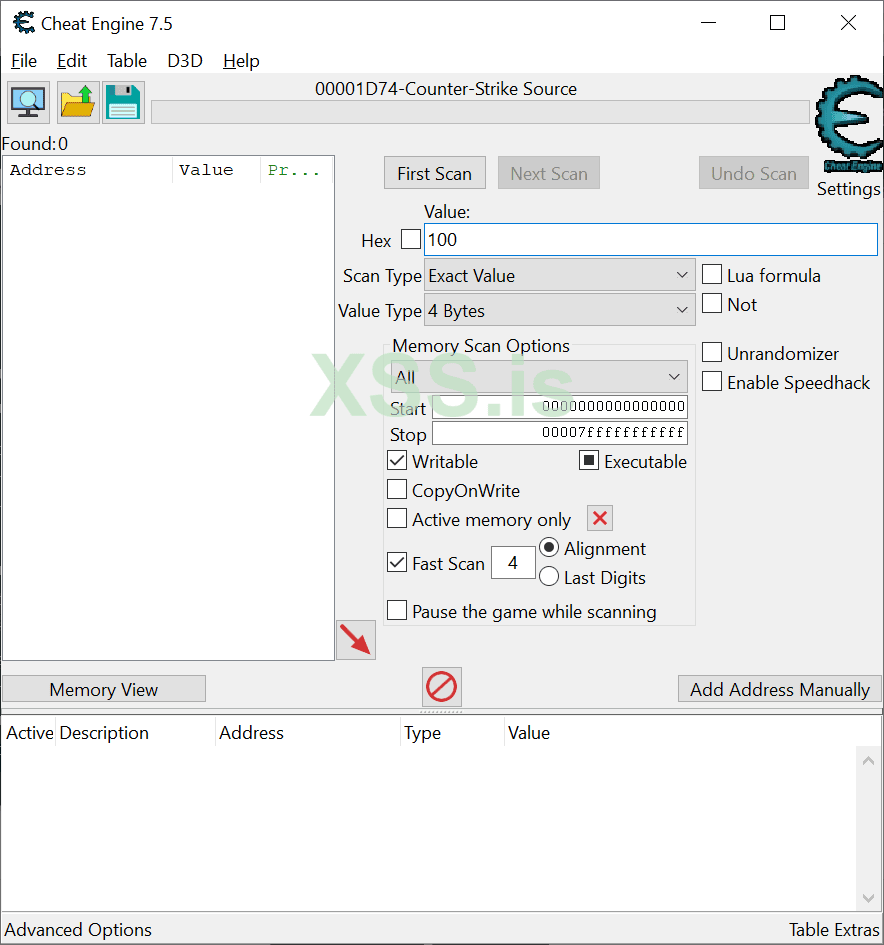
Task: Click the 'Pr...' column header in results
Action: click(296, 170)
